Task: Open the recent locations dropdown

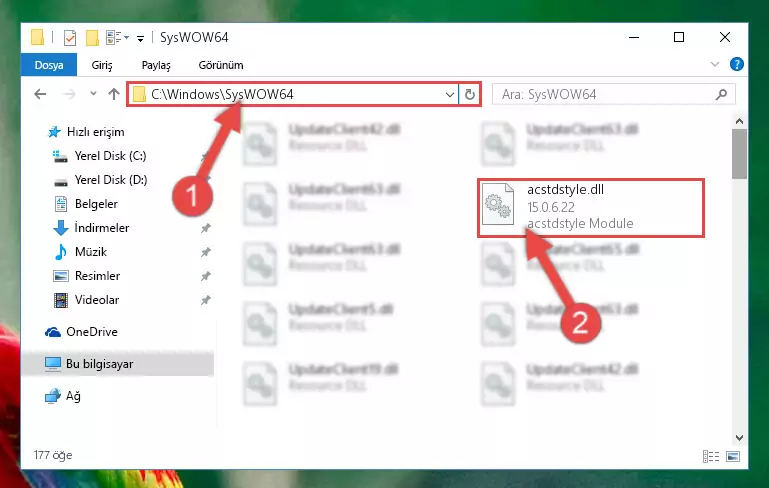Action: (x=93, y=93)
